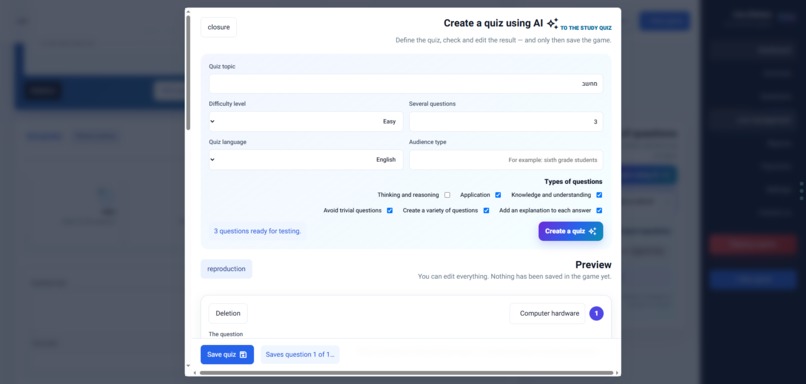This screenshot has height=384, width=806.
Task: Open the 'TO THE STUDY QUIZ' link
Action: pos(585,28)
